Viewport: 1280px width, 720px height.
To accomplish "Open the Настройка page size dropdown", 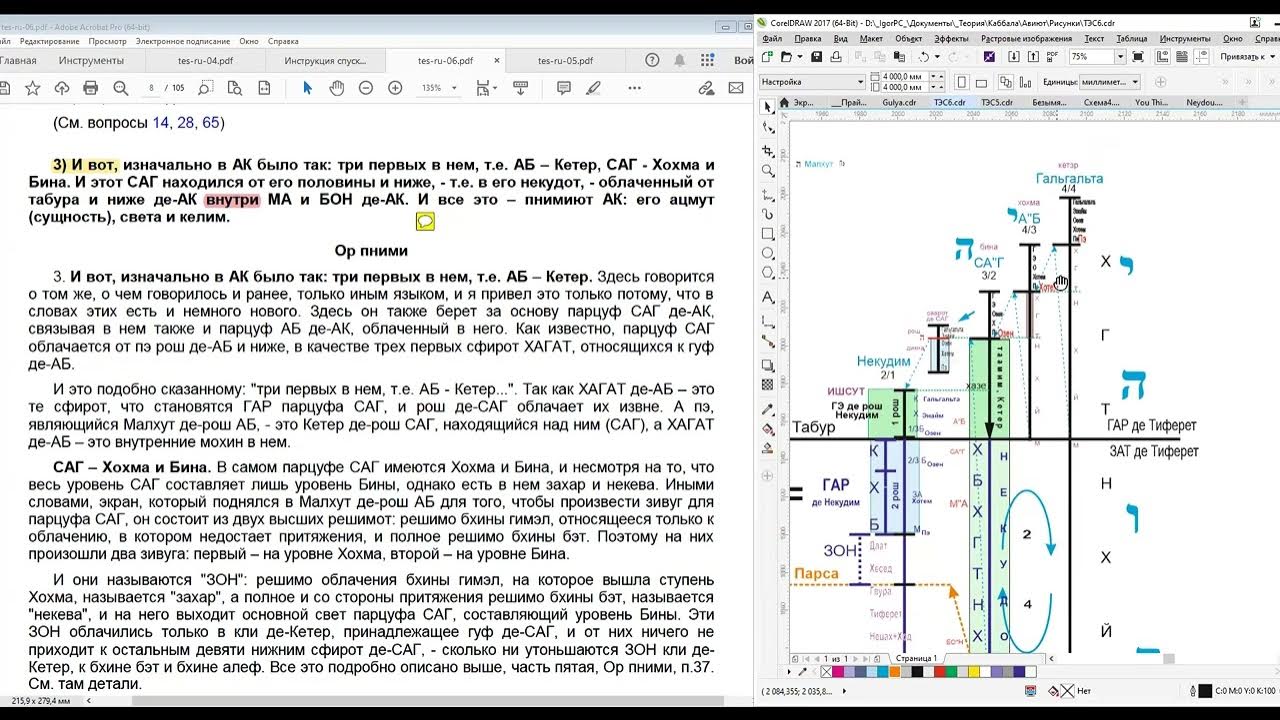I will [x=812, y=82].
